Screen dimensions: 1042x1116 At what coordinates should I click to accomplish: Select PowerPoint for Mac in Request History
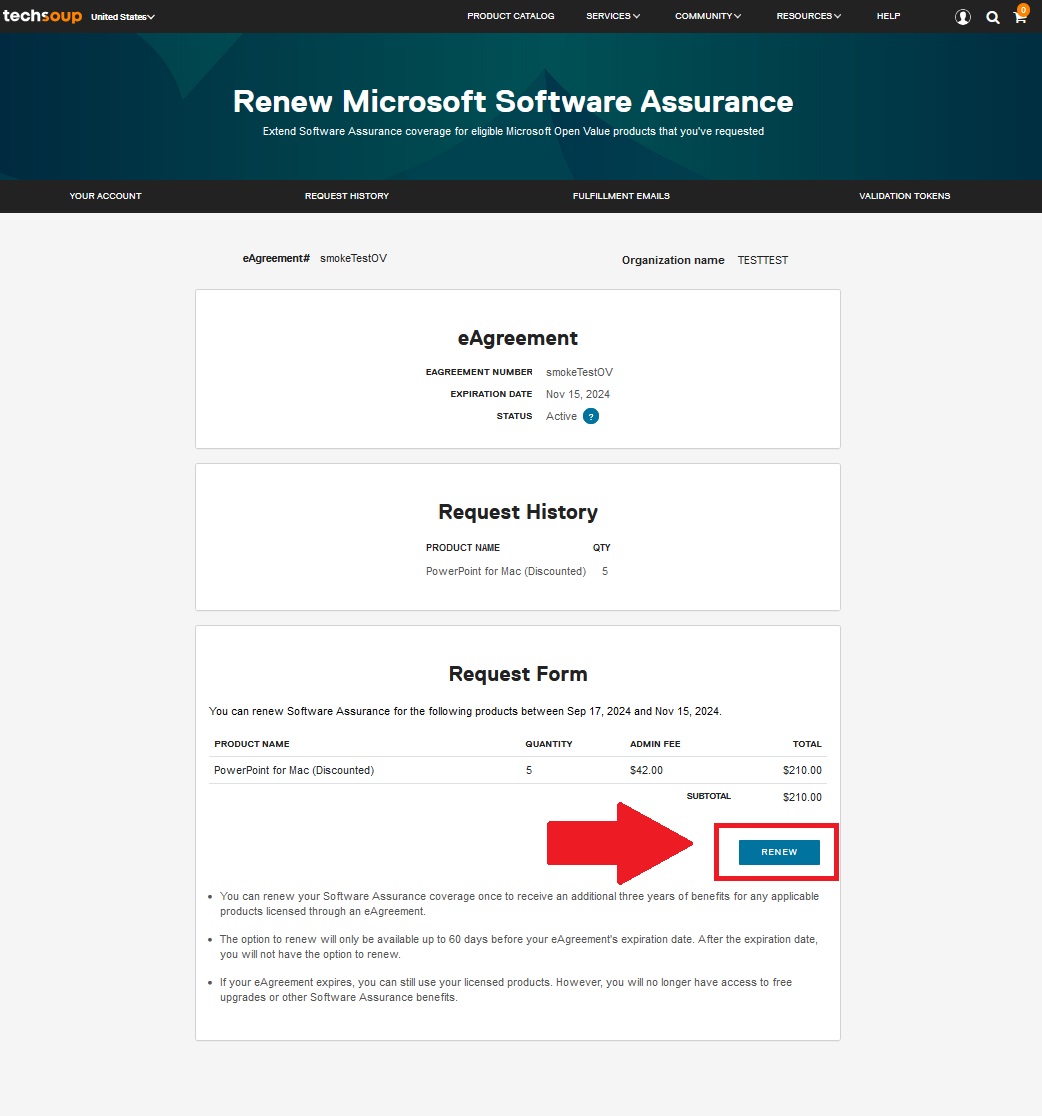tap(506, 572)
